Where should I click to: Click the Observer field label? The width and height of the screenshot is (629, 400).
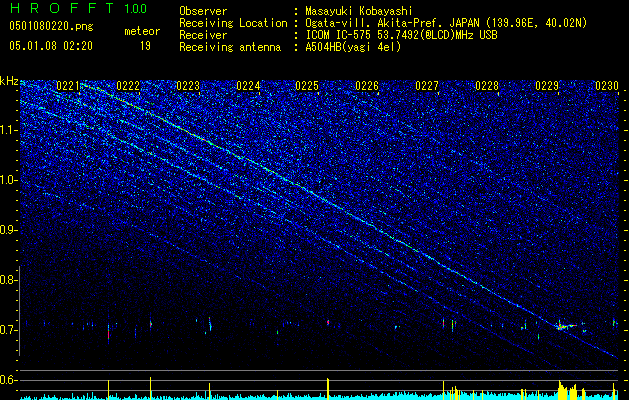click(x=203, y=11)
